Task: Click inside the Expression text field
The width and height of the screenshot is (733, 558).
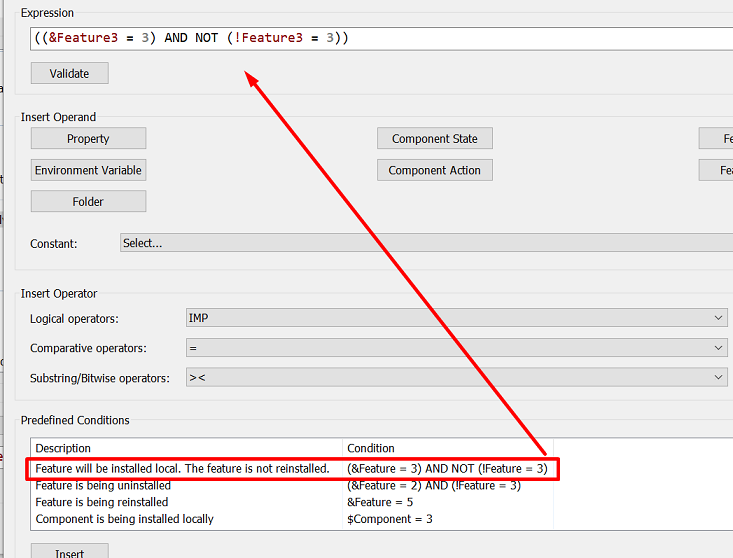Action: click(x=450, y=38)
